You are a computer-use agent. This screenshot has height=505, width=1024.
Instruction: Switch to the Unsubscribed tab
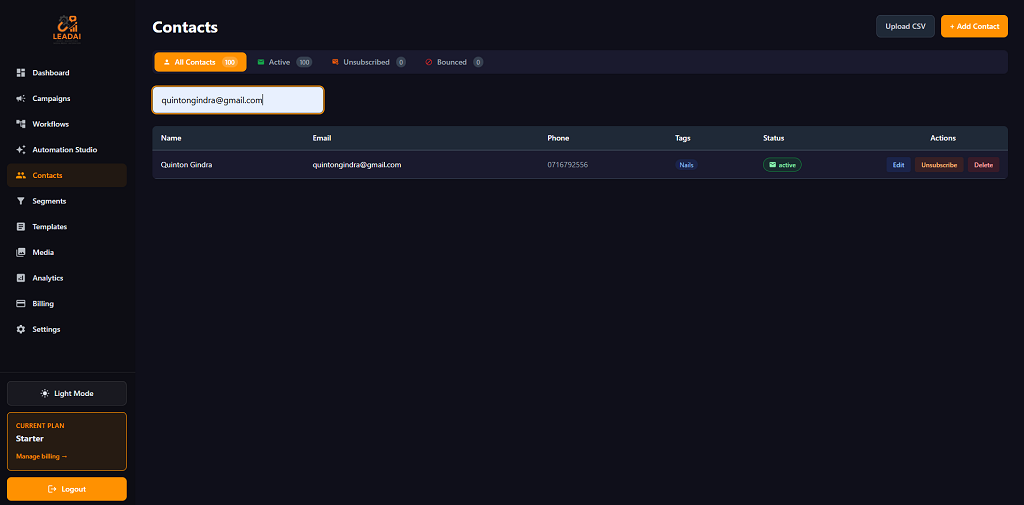coord(368,62)
